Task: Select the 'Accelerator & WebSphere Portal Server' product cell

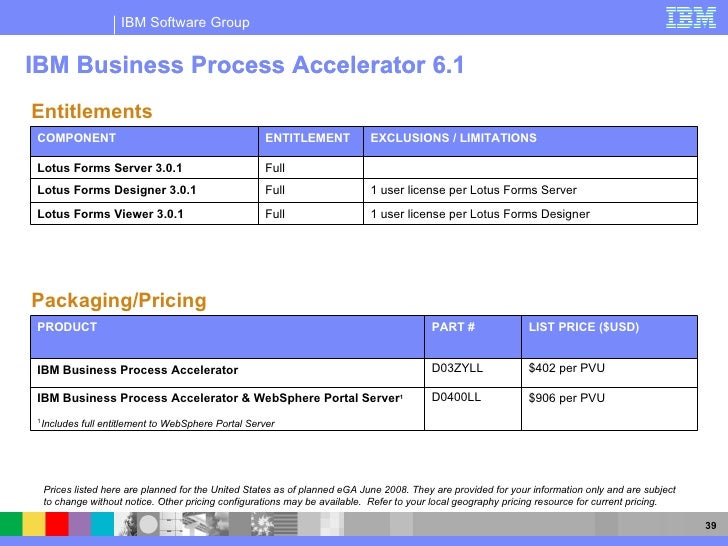Action: click(228, 409)
